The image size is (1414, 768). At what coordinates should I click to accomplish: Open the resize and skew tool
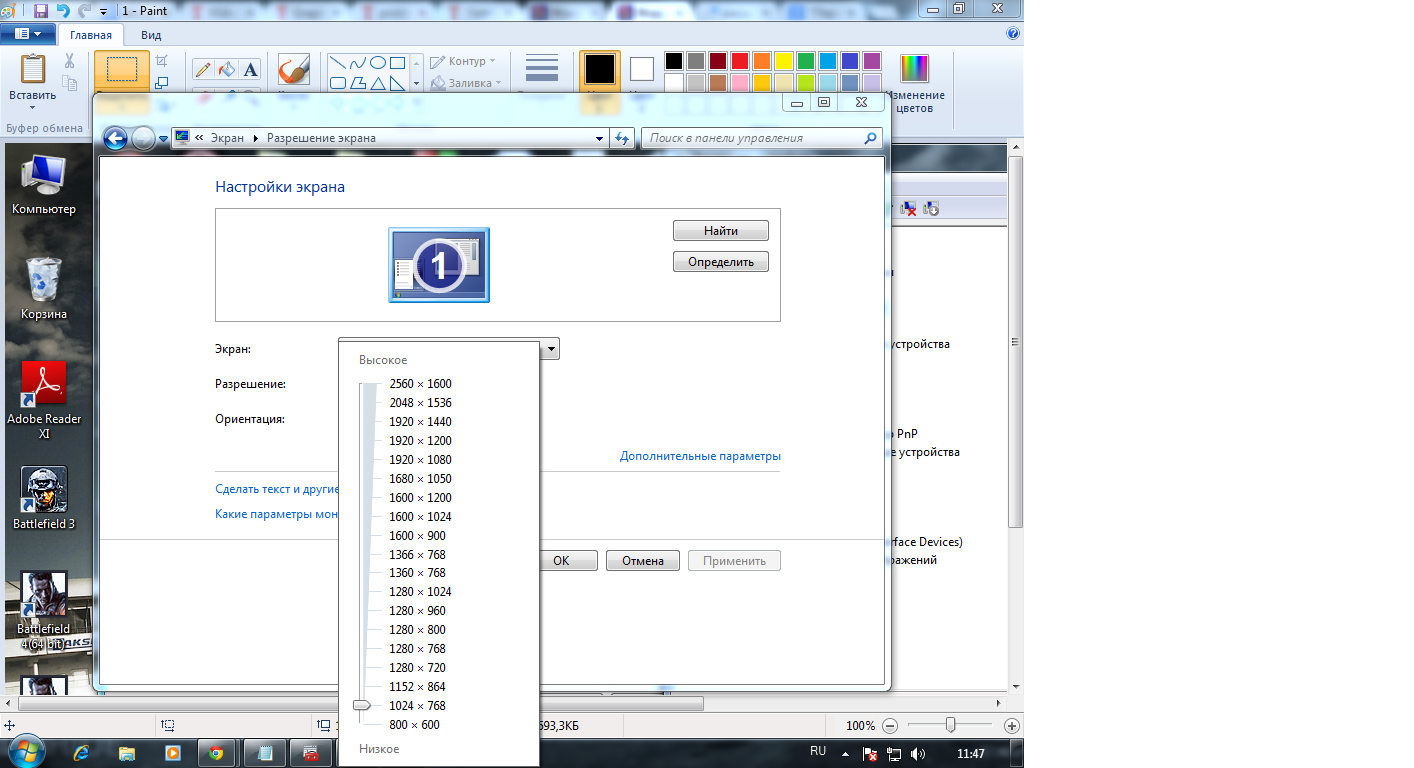click(x=162, y=82)
